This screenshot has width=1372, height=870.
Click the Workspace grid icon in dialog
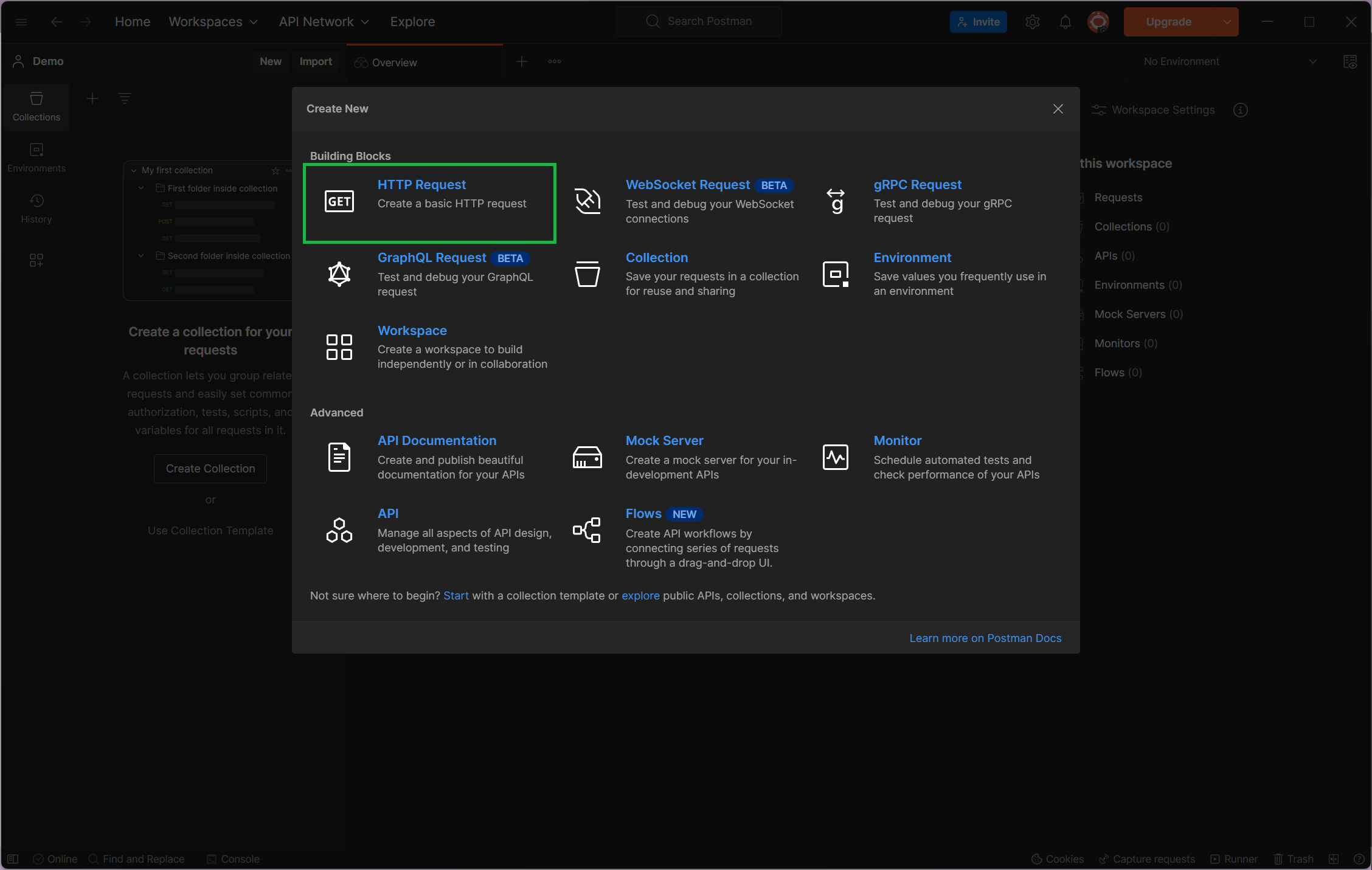pos(339,347)
